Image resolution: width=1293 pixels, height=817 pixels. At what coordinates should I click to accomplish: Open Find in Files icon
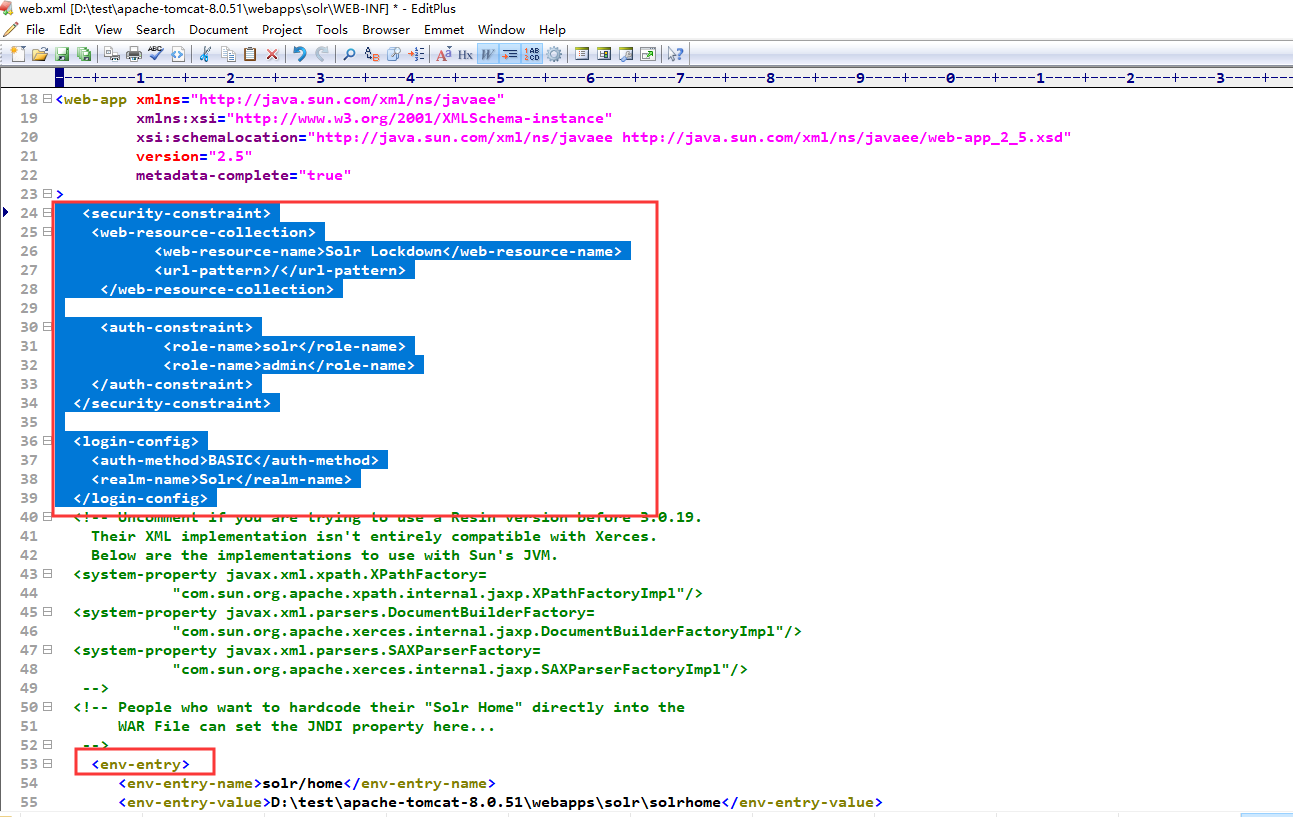[394, 54]
